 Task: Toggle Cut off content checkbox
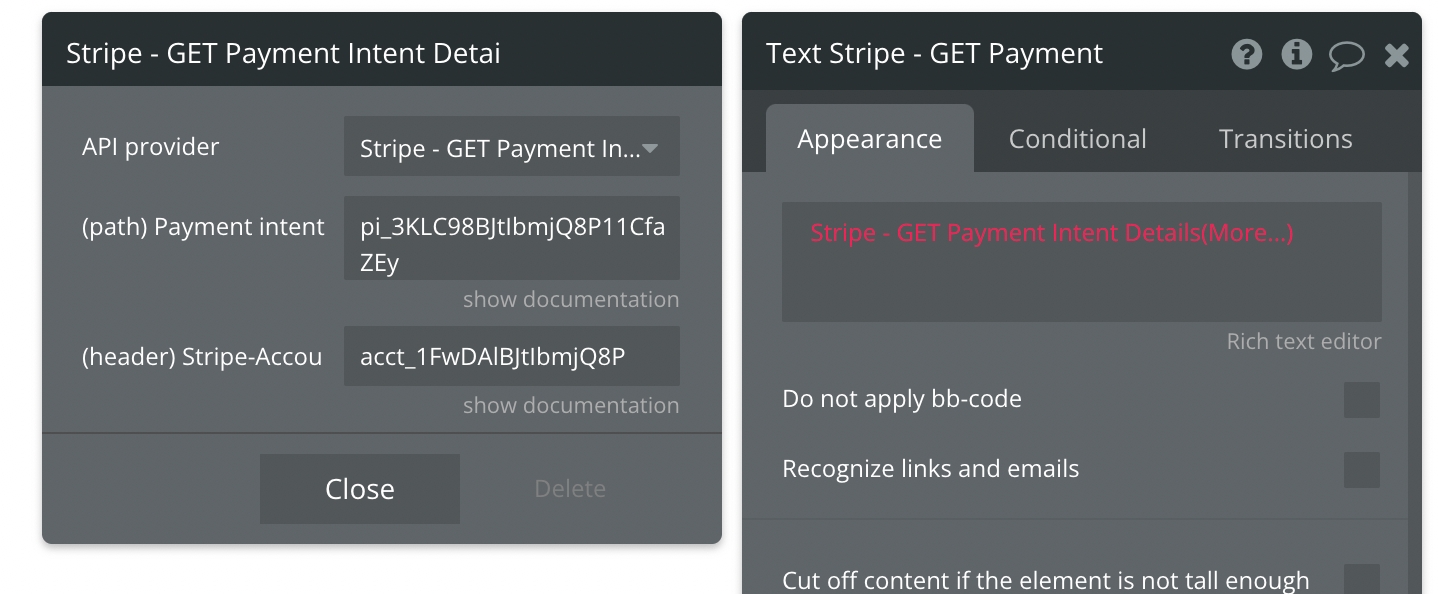click(x=1361, y=580)
